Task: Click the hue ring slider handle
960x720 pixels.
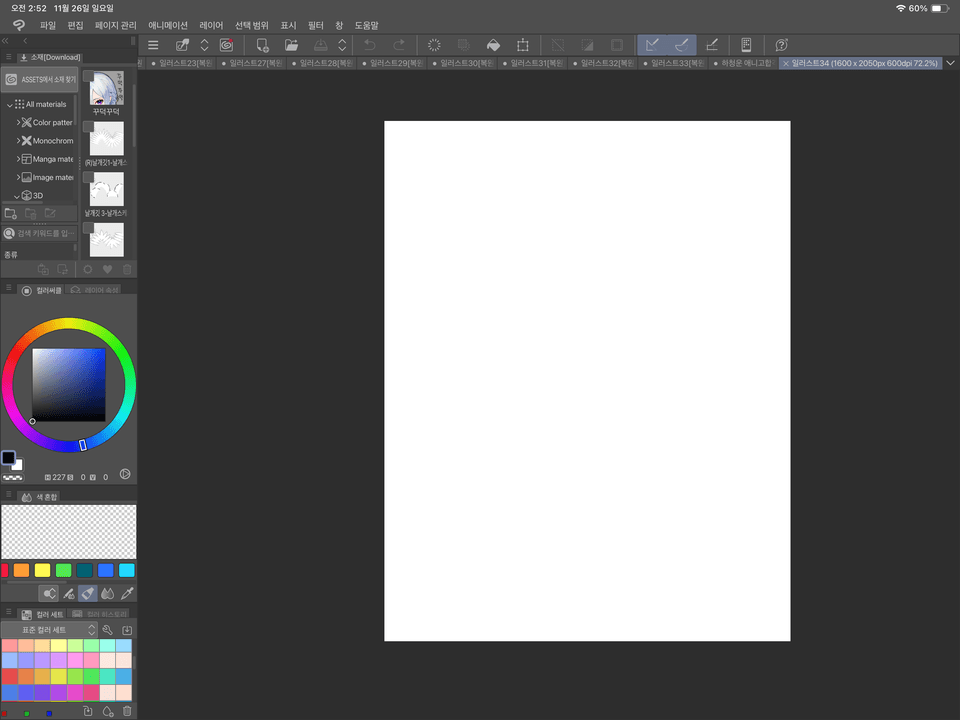Action: (83, 445)
